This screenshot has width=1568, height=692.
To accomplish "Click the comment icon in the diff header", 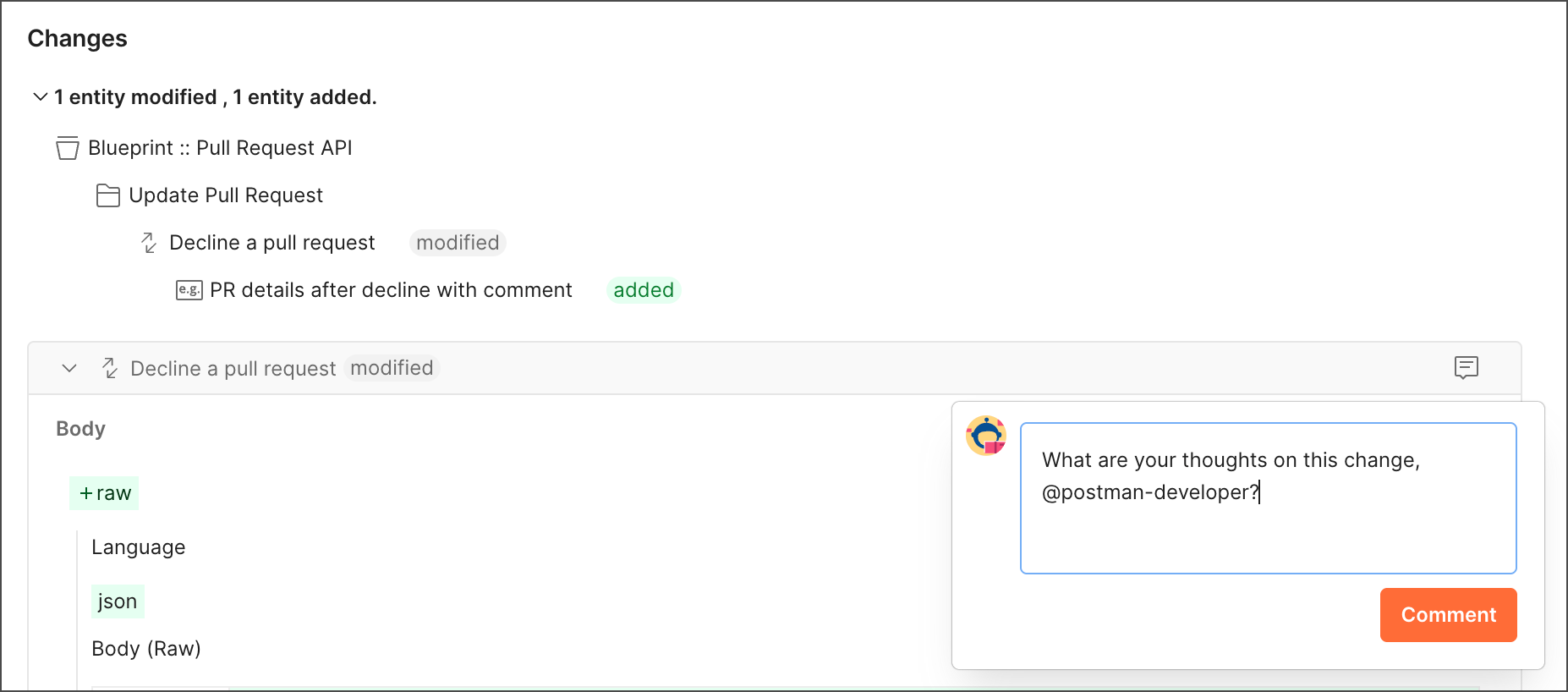I will pyautogui.click(x=1466, y=367).
